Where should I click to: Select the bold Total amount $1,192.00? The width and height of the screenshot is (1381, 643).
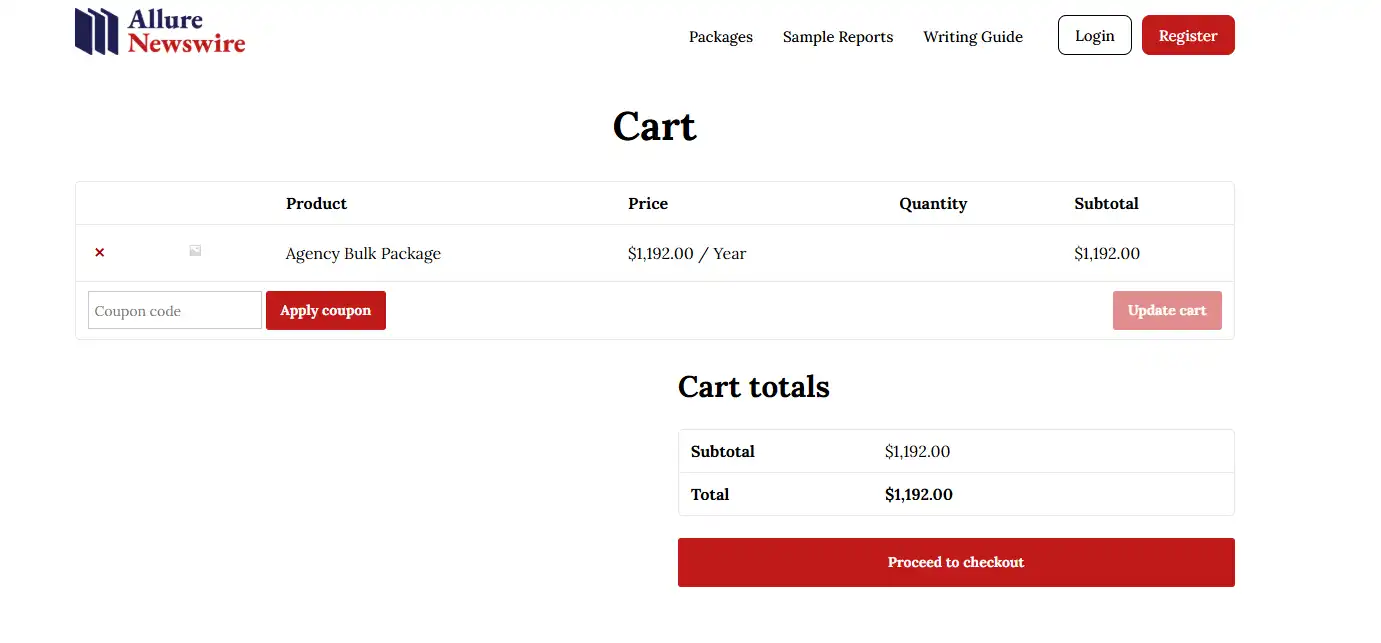pyautogui.click(x=919, y=494)
